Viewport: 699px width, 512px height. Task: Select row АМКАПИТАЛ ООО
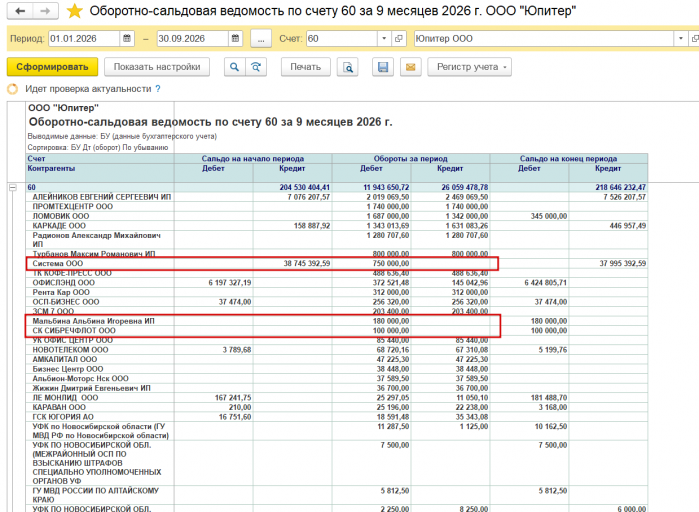pyautogui.click(x=65, y=359)
